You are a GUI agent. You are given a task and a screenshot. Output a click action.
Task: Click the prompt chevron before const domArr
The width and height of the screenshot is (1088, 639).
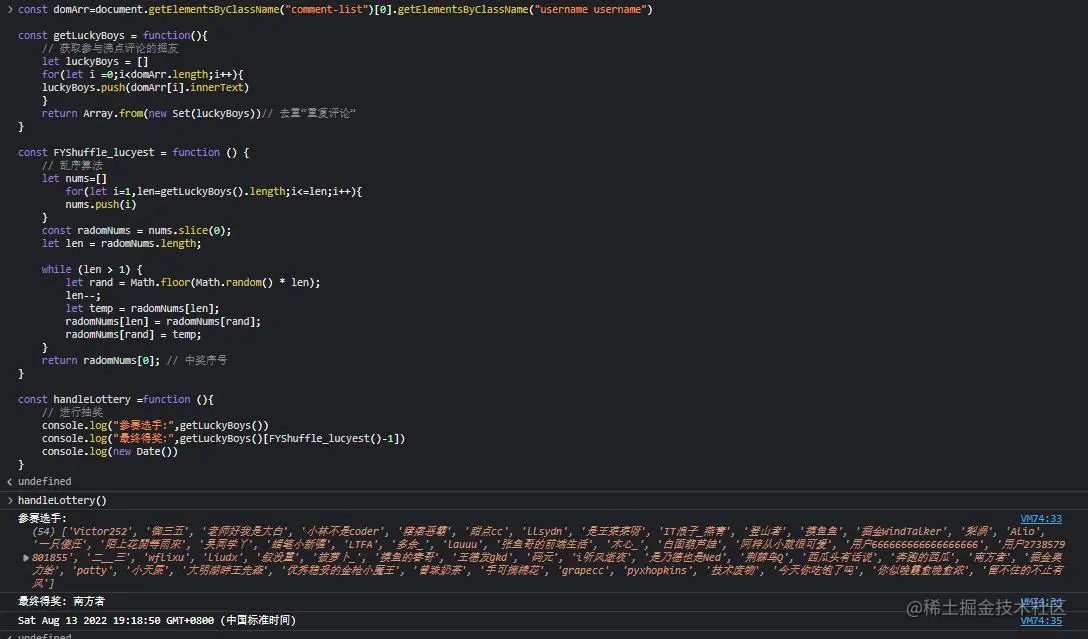click(10, 9)
